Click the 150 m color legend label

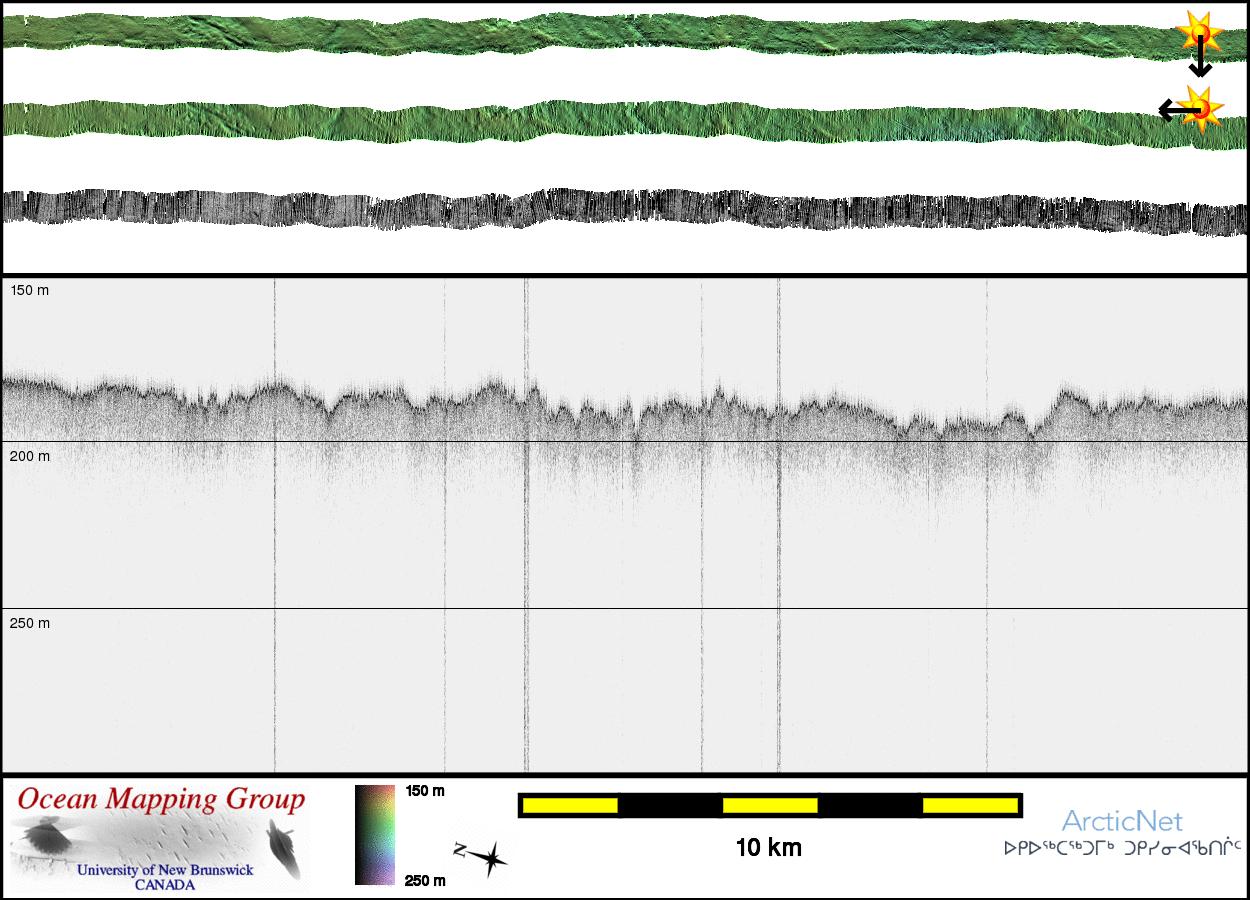(x=425, y=791)
